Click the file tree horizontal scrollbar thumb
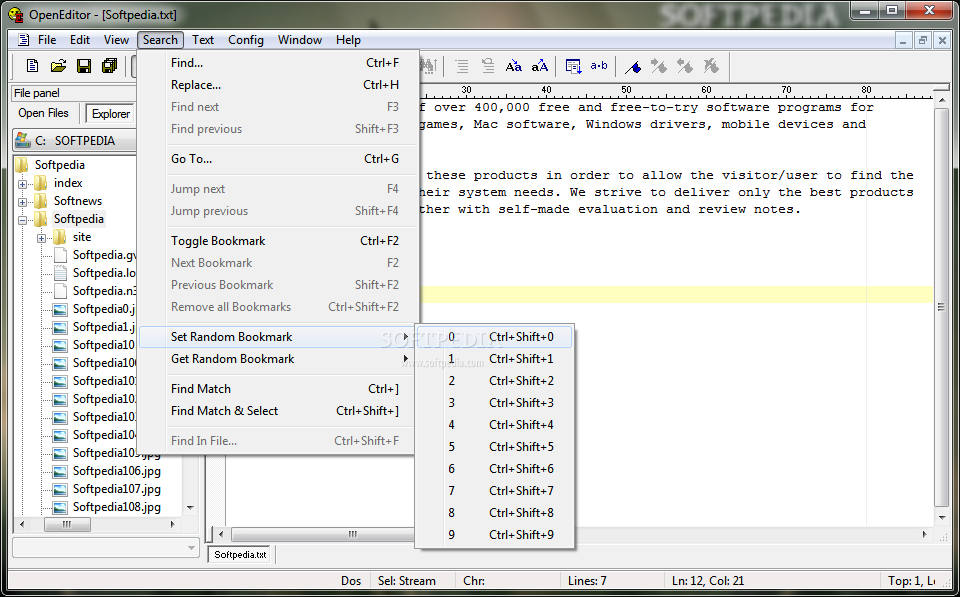The width and height of the screenshot is (960, 597). [x=67, y=525]
